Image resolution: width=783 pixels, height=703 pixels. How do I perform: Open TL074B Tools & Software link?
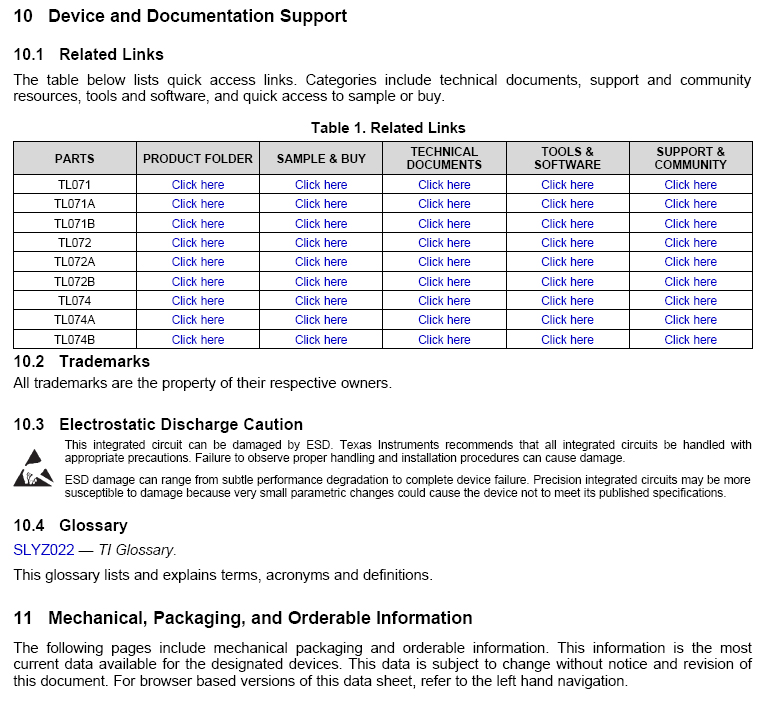coord(567,340)
